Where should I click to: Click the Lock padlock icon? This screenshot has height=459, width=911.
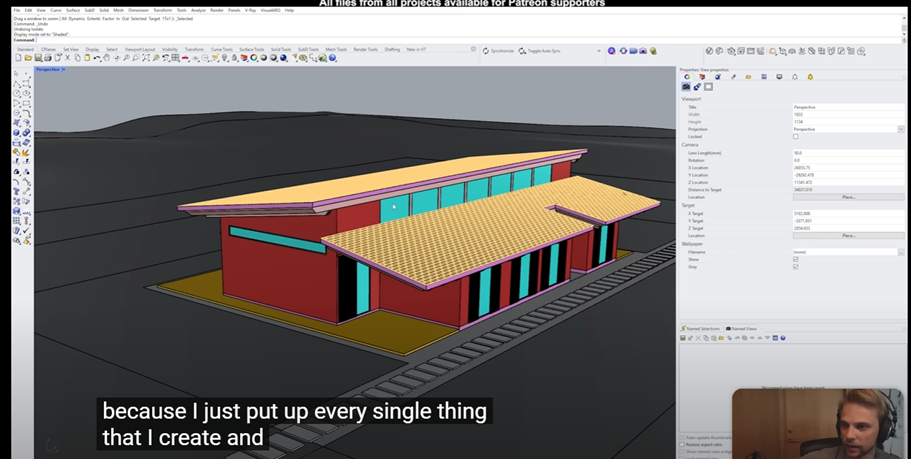pos(234,58)
